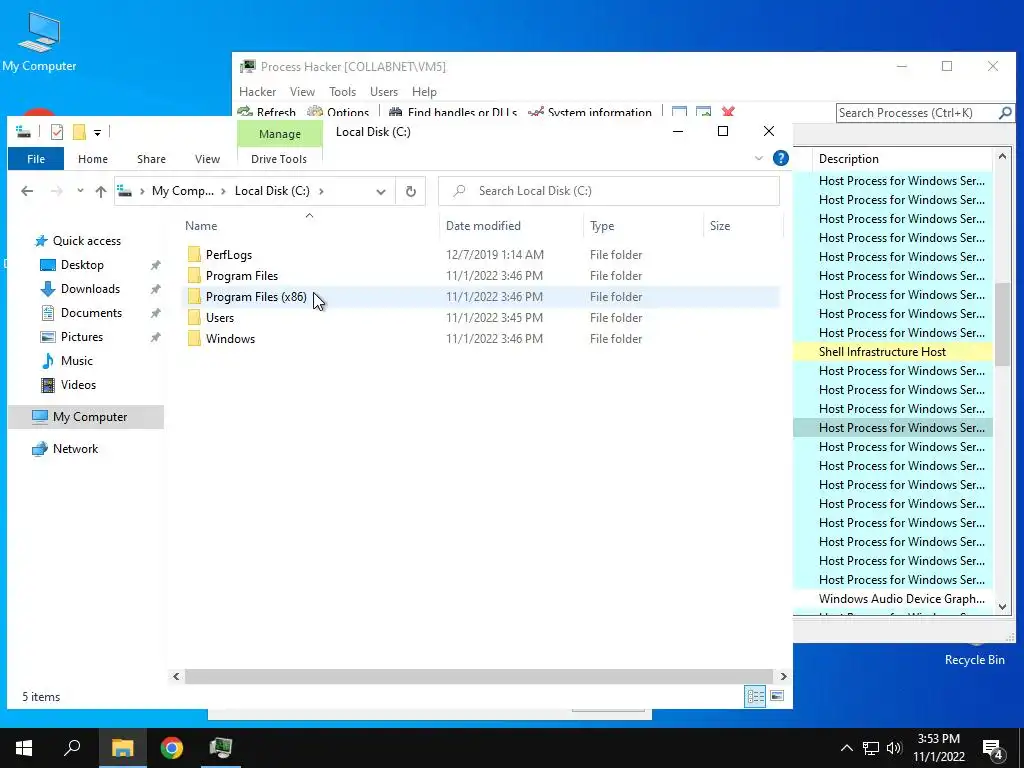This screenshot has height=768, width=1024.
Task: Open the Windows Start menu
Action: [x=24, y=748]
